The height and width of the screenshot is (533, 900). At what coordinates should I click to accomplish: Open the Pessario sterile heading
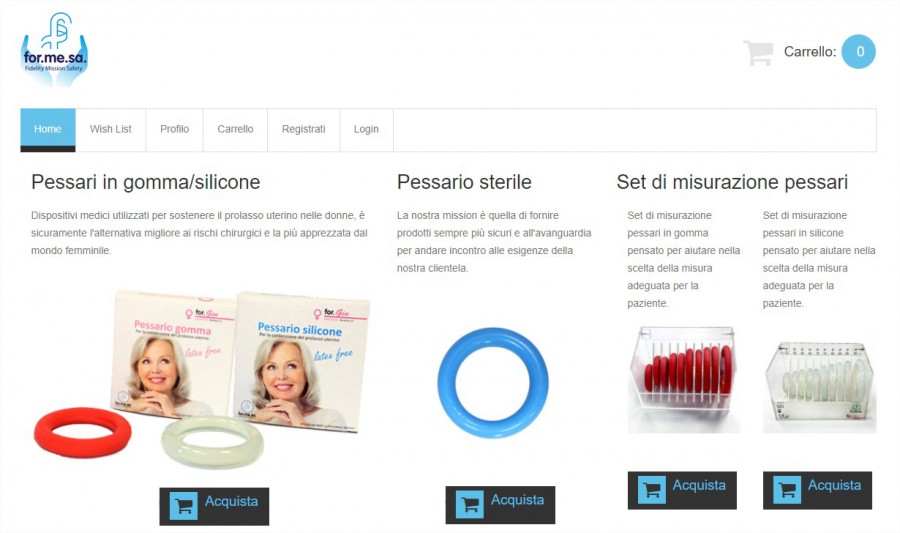tap(464, 182)
